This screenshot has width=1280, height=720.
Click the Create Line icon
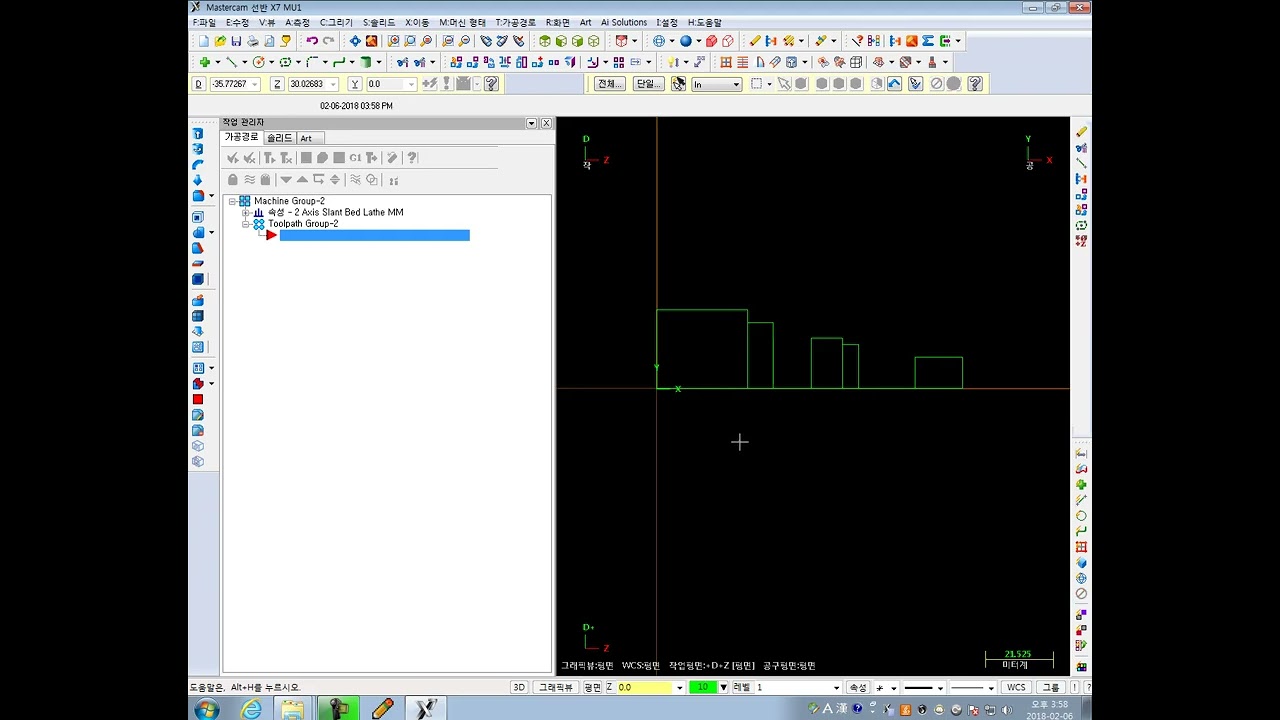(x=231, y=62)
